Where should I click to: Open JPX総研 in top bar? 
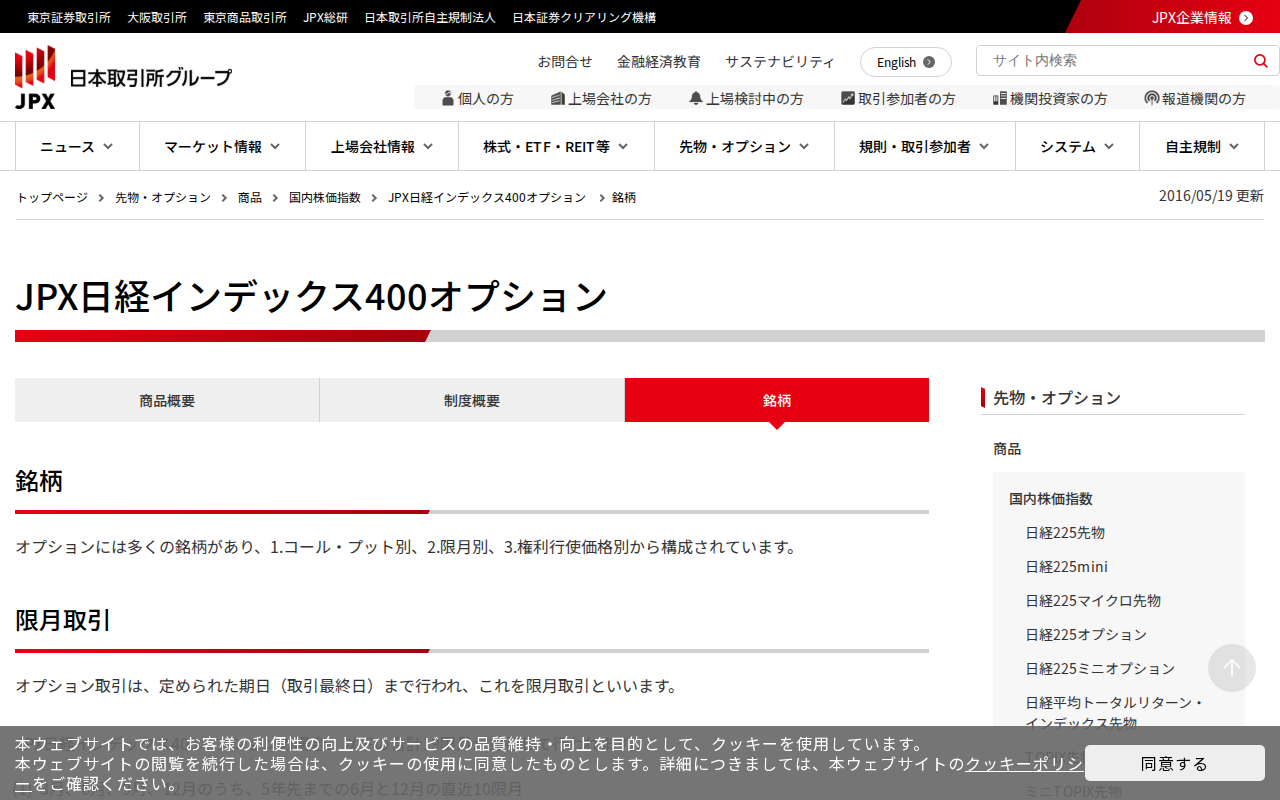326,17
